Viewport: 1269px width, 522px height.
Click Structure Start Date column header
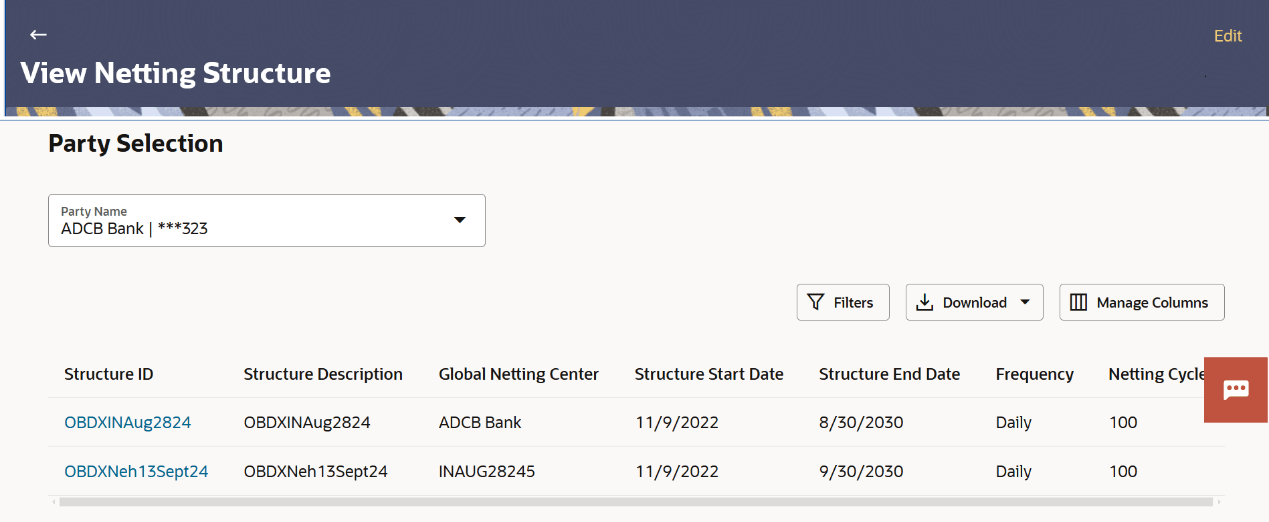click(x=709, y=374)
